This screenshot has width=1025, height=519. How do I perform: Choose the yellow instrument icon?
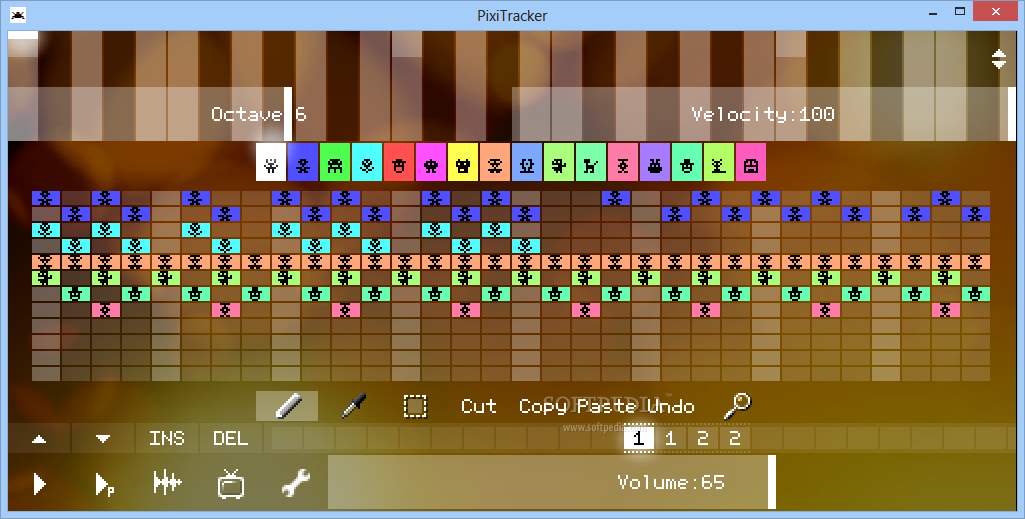click(463, 162)
